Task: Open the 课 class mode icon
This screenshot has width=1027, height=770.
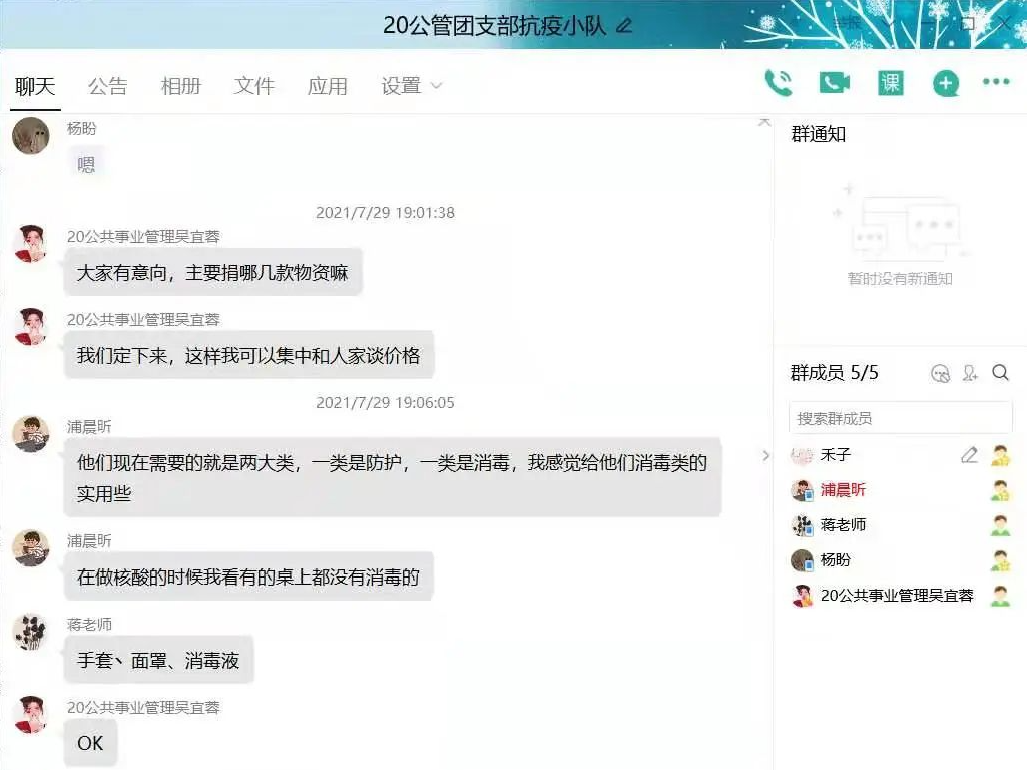Action: tap(890, 83)
